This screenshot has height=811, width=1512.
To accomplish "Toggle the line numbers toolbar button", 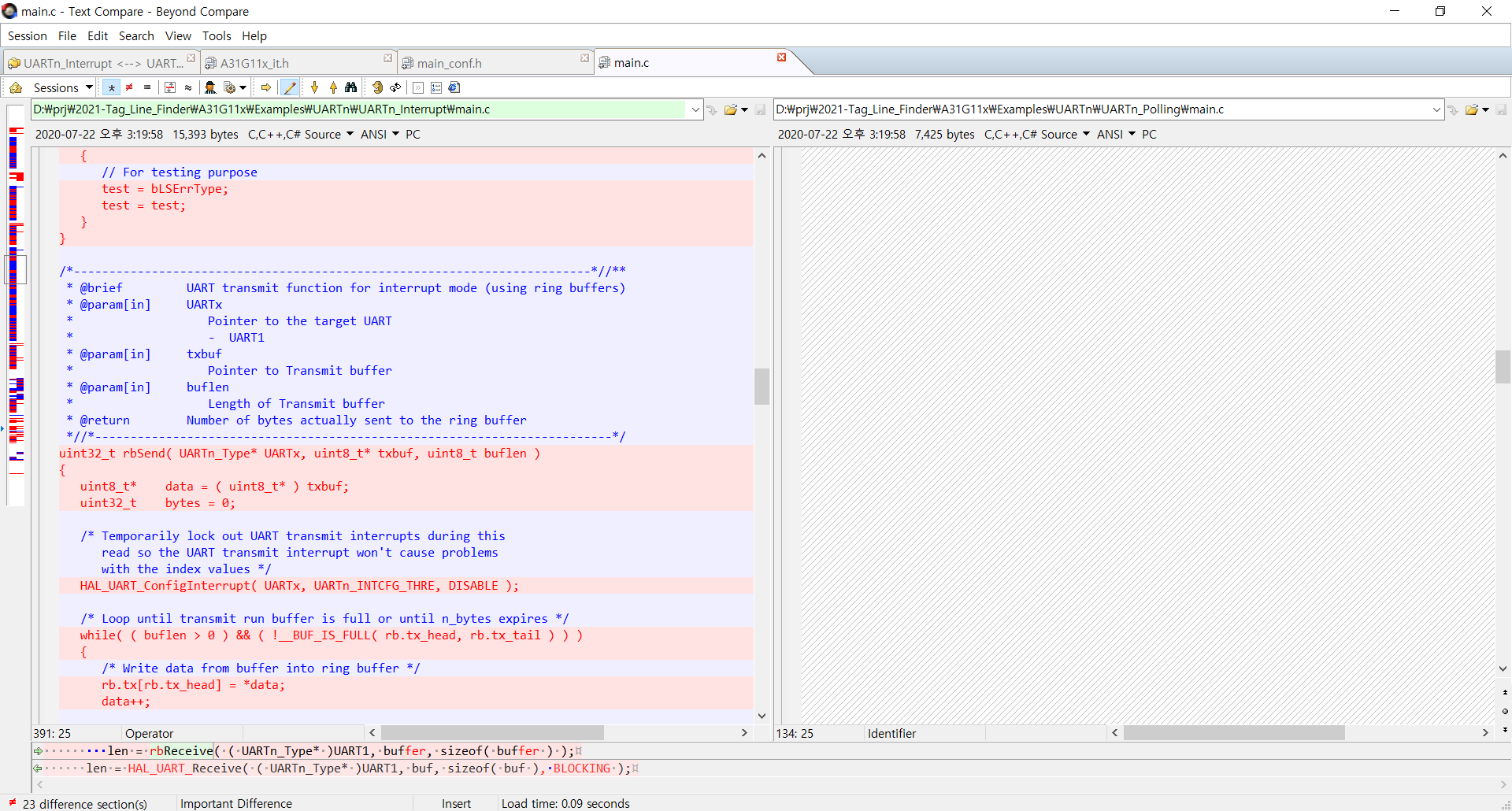I will [x=436, y=87].
